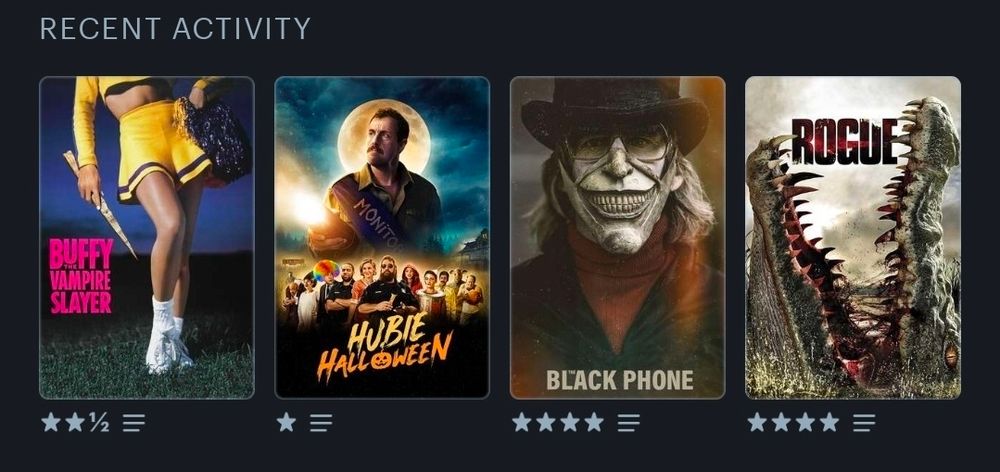Click the fourth star under The Black Phone
This screenshot has width=1000, height=472.
[594, 422]
